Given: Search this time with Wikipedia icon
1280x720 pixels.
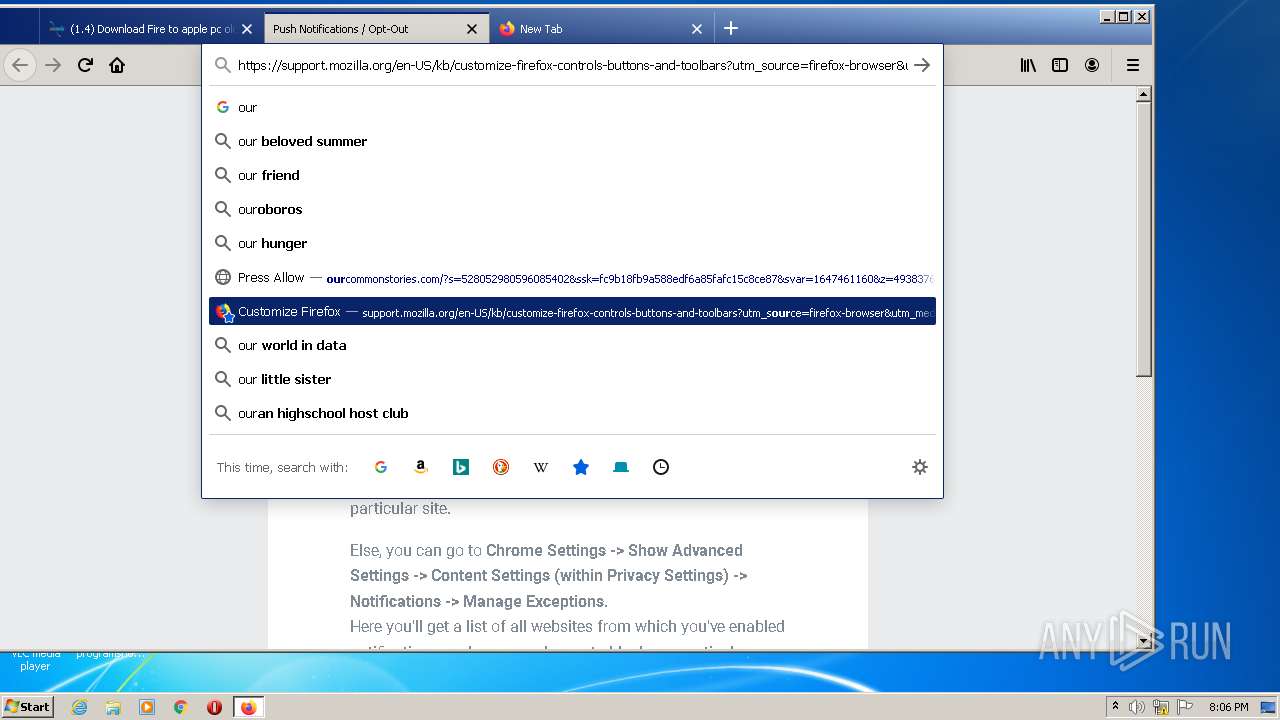Looking at the screenshot, I should 541,467.
